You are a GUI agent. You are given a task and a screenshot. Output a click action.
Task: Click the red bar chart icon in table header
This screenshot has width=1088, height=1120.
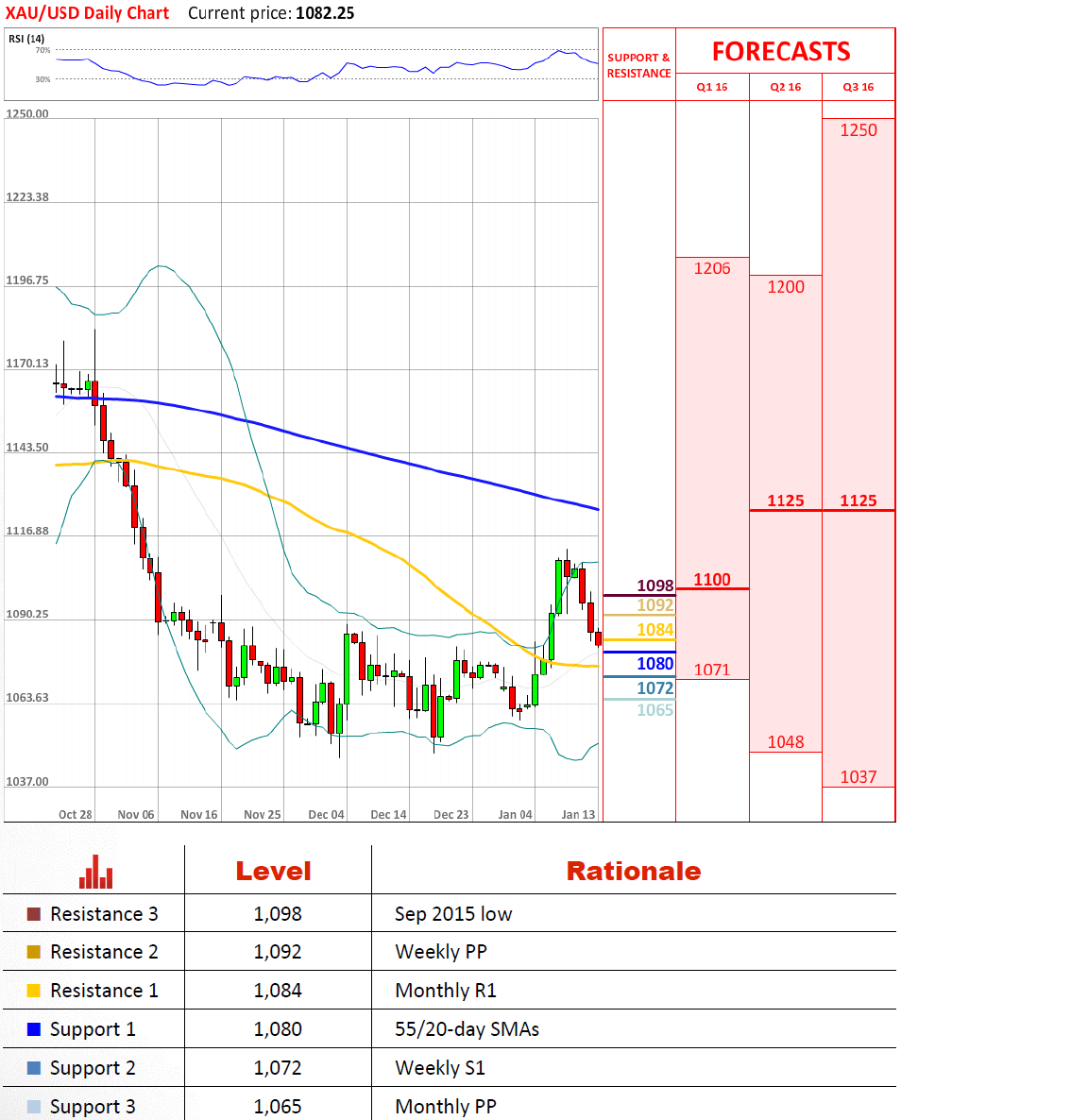pyautogui.click(x=95, y=872)
